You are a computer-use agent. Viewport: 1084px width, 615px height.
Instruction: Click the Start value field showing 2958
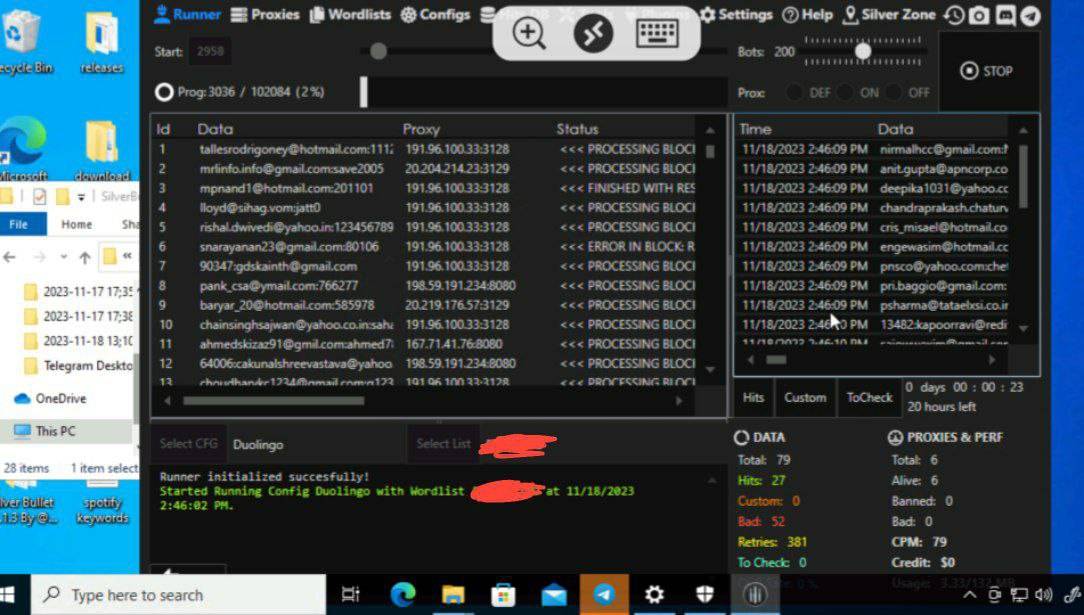coord(210,51)
